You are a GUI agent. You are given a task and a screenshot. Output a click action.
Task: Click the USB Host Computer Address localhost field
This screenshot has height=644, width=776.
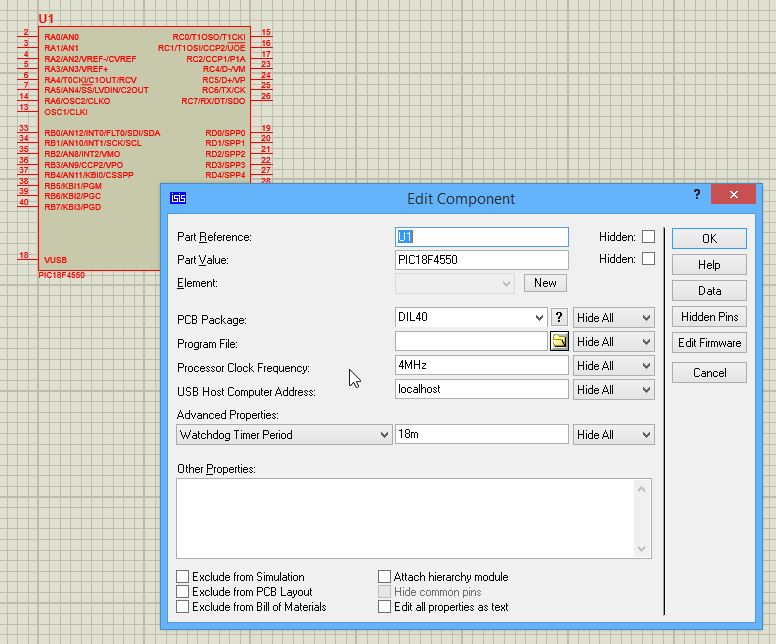(482, 389)
